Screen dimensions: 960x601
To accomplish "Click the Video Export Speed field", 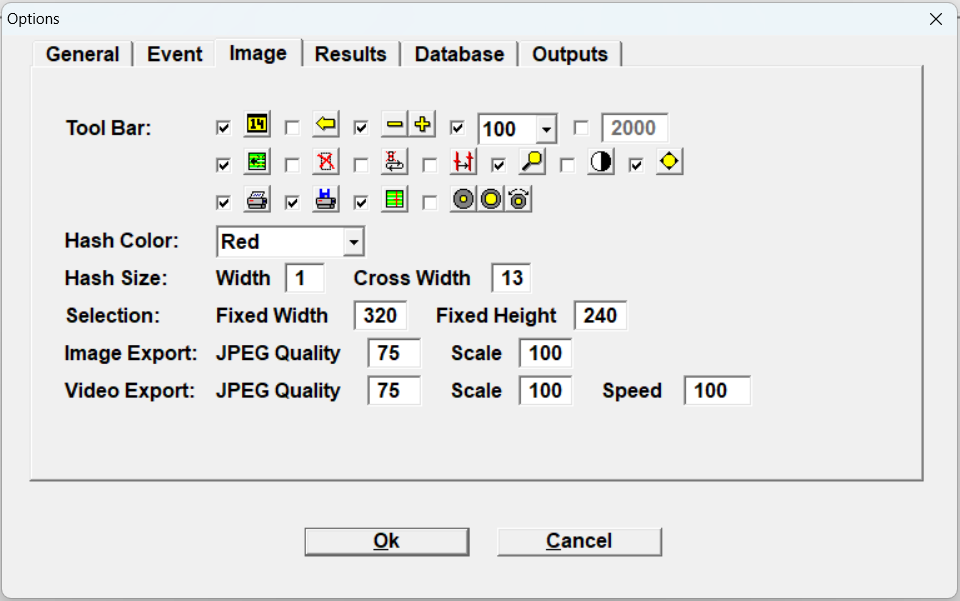I will (717, 390).
